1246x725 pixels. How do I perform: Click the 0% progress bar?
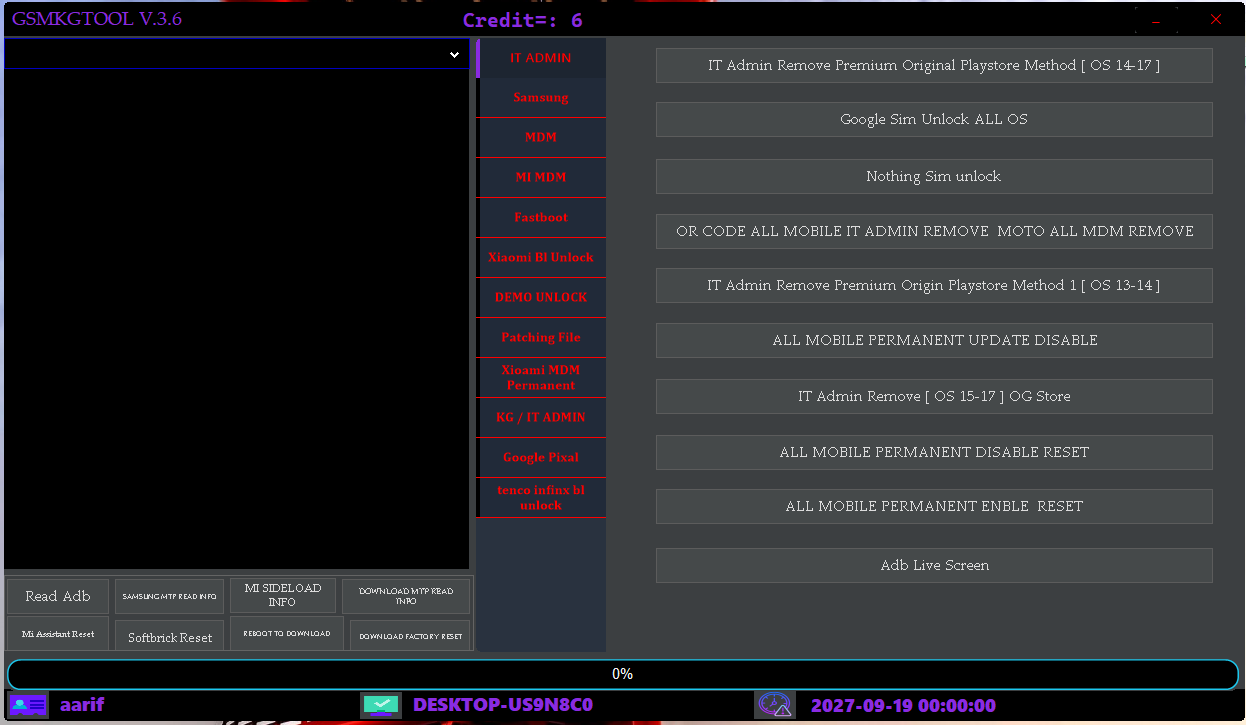click(x=622, y=674)
